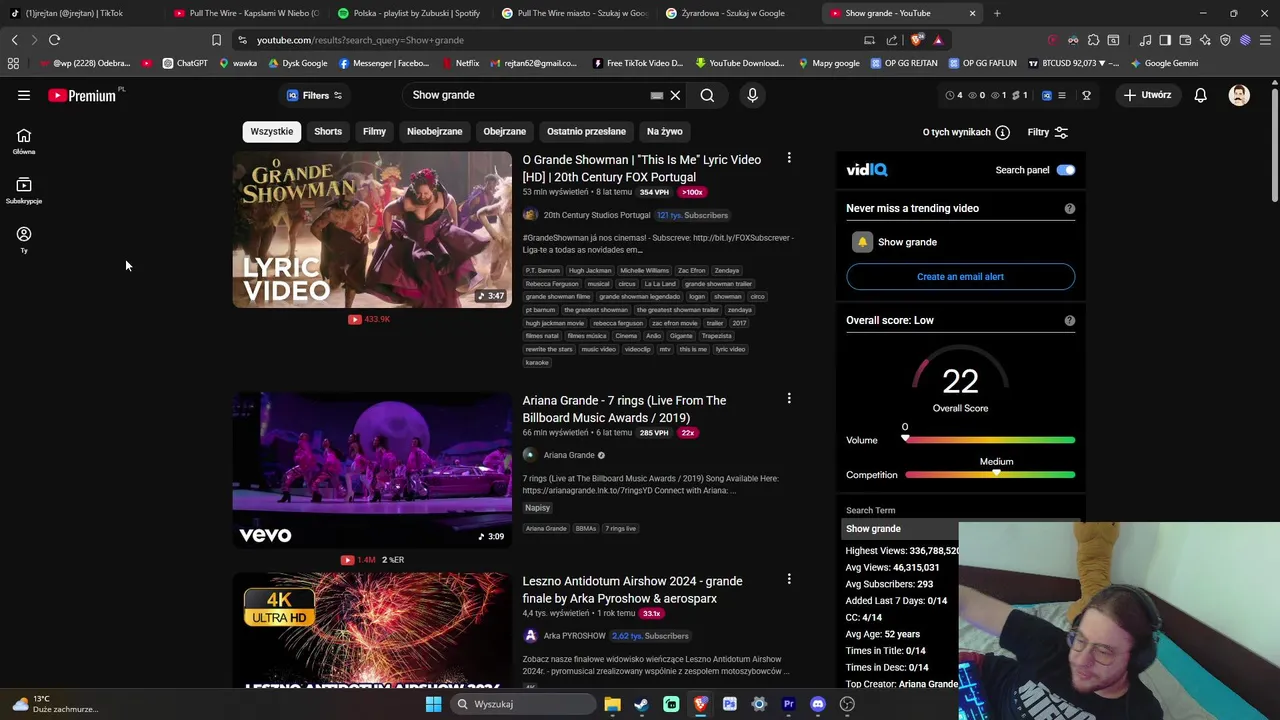The height and width of the screenshot is (720, 1280).
Task: Open the Ty profile sidebar item
Action: (24, 239)
